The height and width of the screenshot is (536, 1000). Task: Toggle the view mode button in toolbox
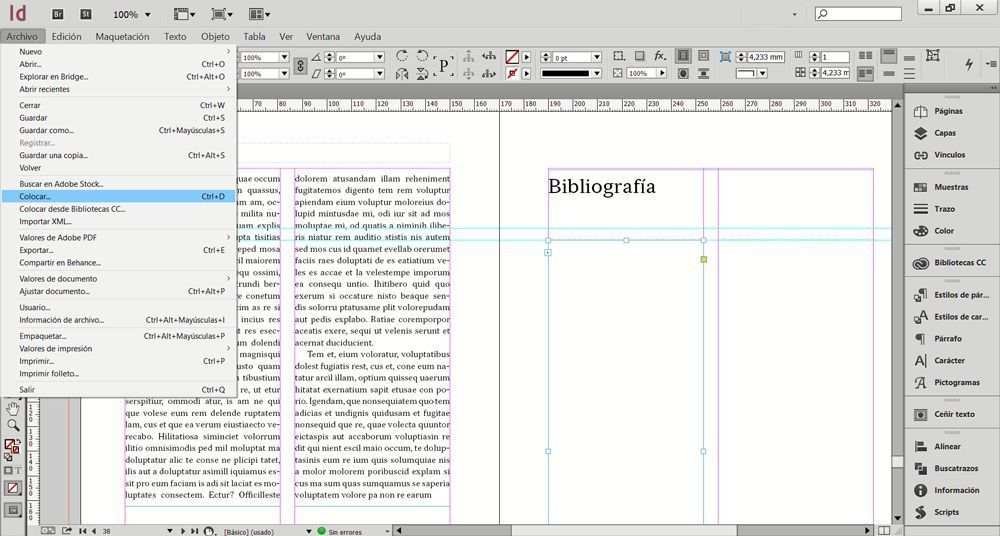pos(13,510)
